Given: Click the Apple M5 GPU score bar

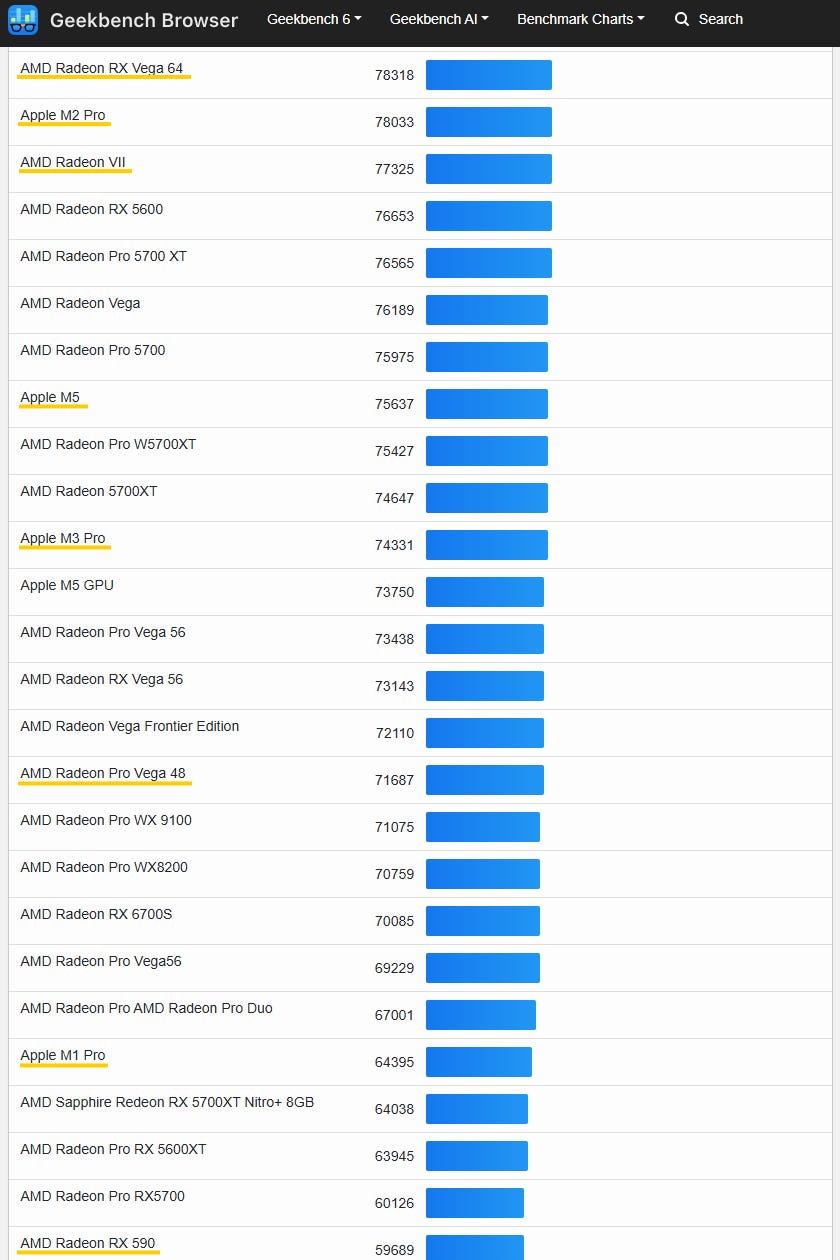Looking at the screenshot, I should 484,592.
